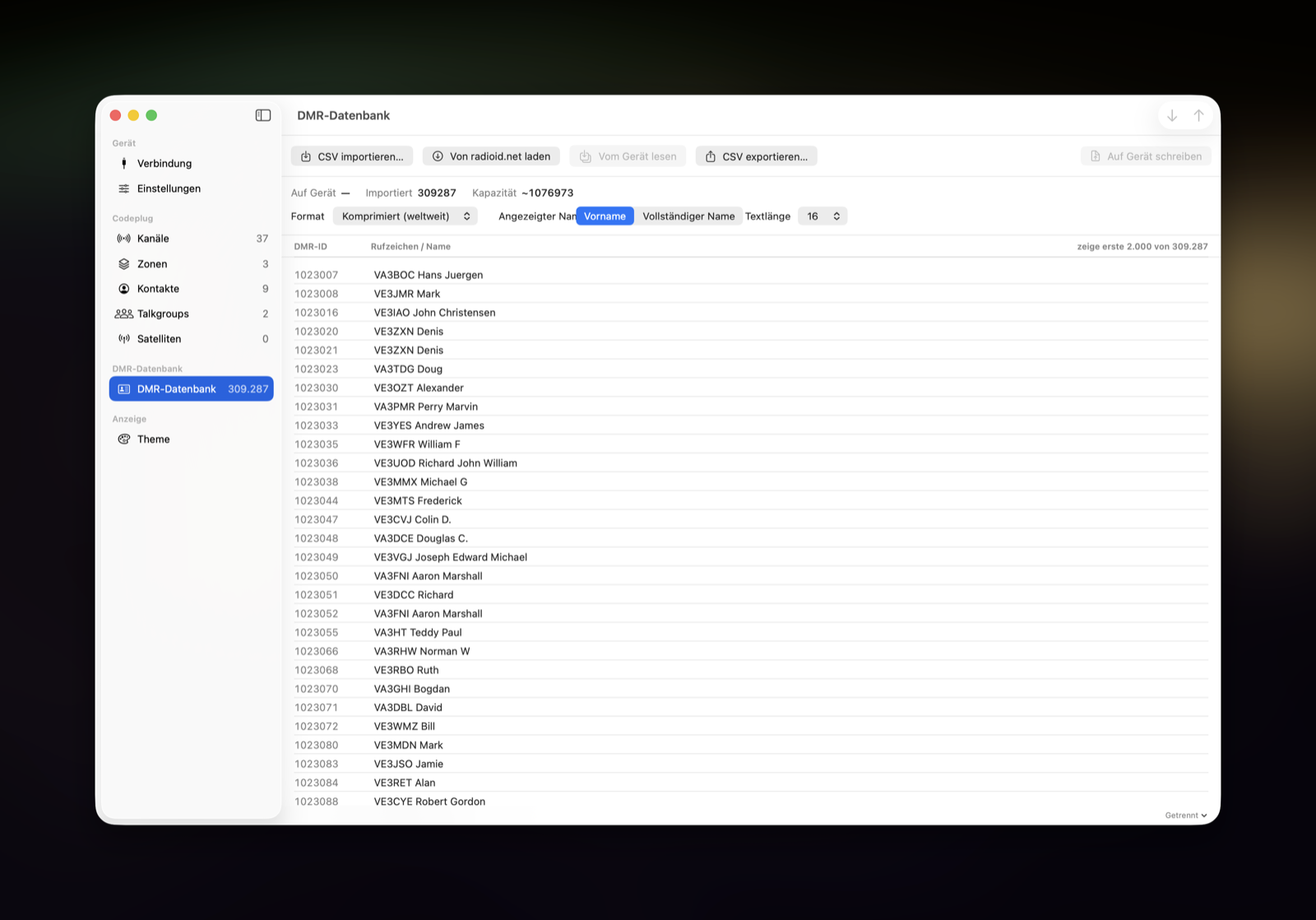
Task: Select row VE3WFR William F
Action: 751,444
